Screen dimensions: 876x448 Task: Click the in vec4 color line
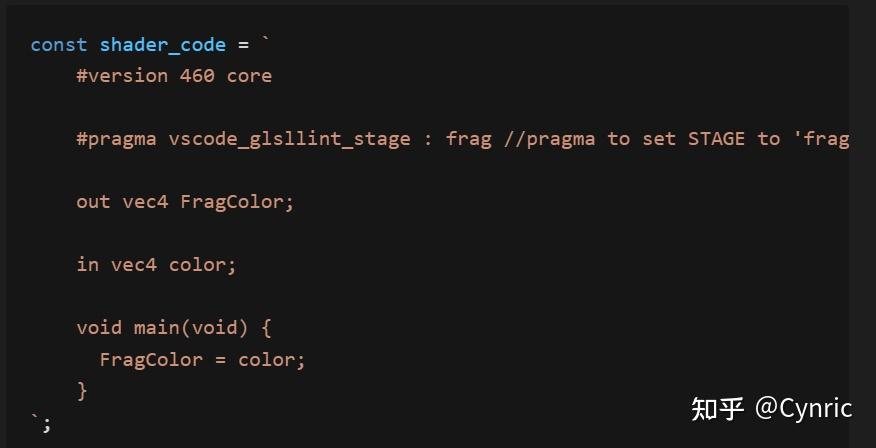pyautogui.click(x=156, y=265)
